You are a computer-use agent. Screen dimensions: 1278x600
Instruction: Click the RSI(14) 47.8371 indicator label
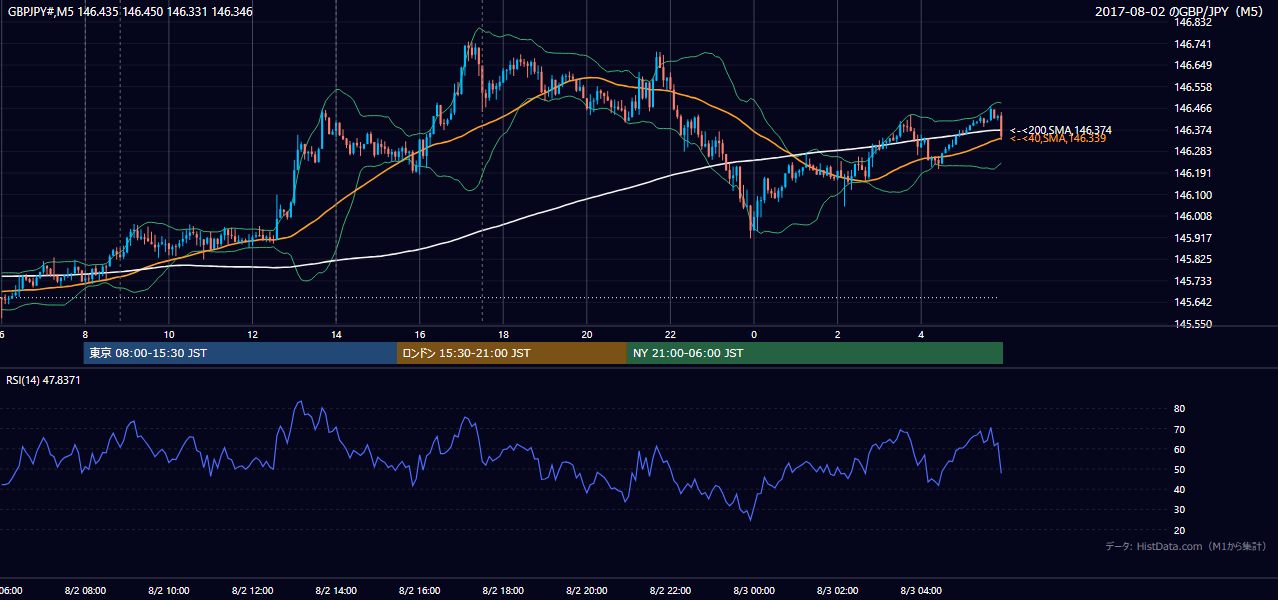pyautogui.click(x=43, y=380)
